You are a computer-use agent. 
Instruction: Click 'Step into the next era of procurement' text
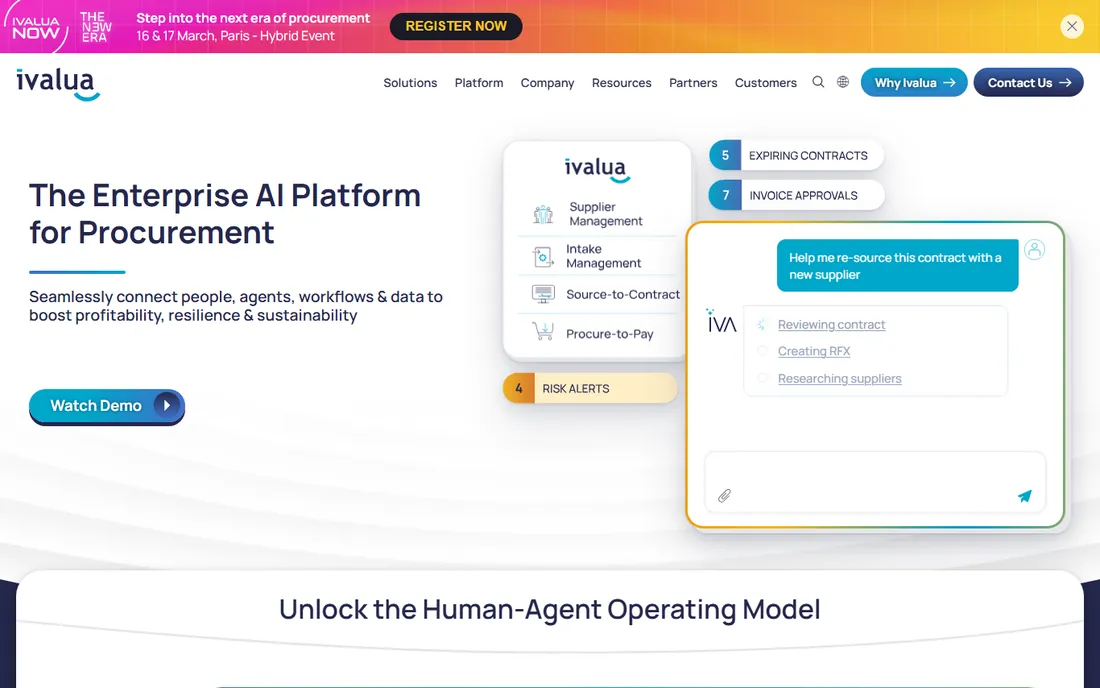pyautogui.click(x=253, y=18)
